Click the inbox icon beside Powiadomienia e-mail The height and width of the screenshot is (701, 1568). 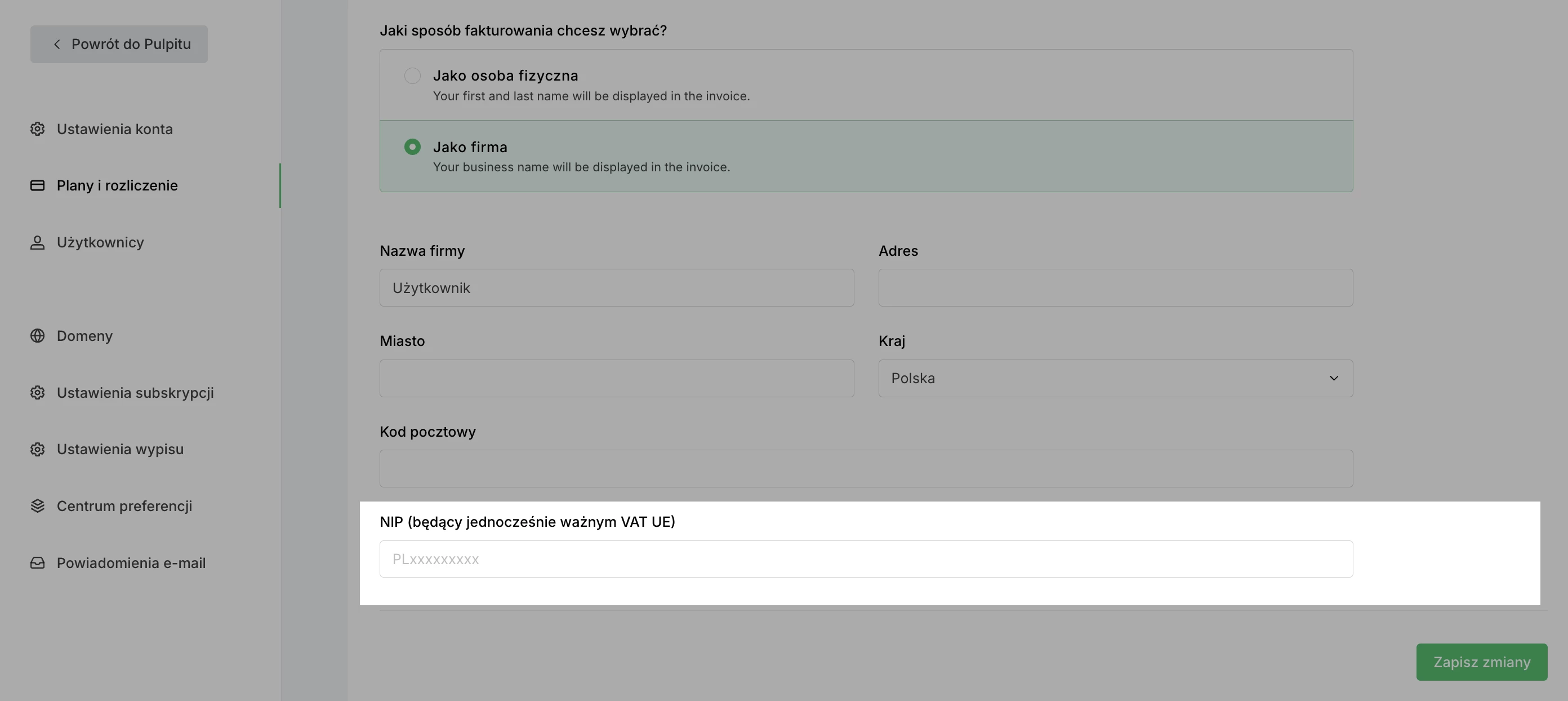38,564
